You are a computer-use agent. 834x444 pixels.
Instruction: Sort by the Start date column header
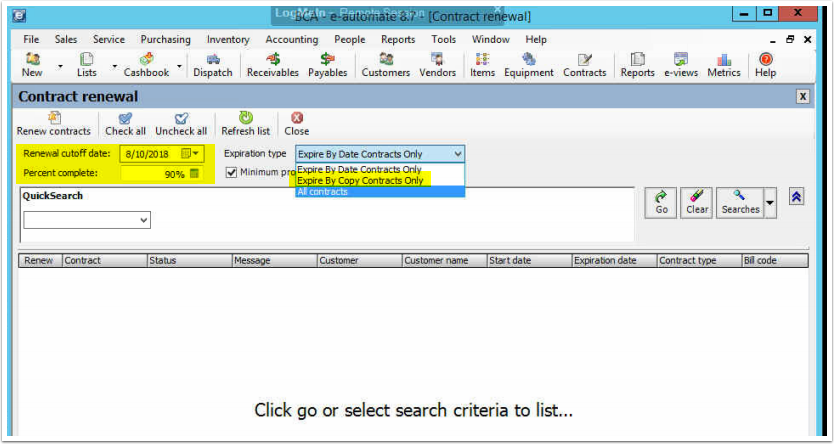click(x=530, y=261)
